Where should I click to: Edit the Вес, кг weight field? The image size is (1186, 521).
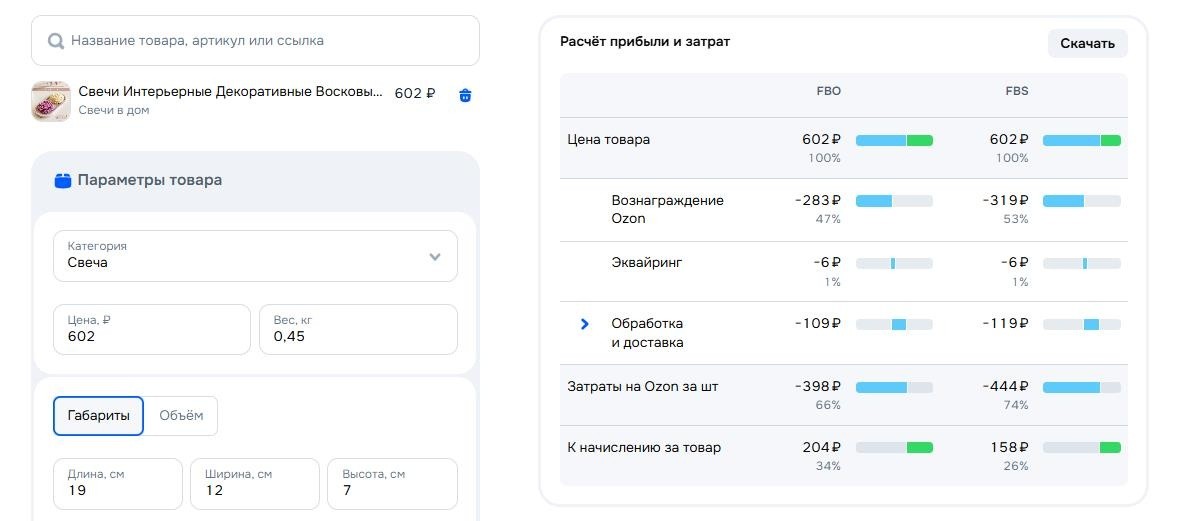click(358, 329)
